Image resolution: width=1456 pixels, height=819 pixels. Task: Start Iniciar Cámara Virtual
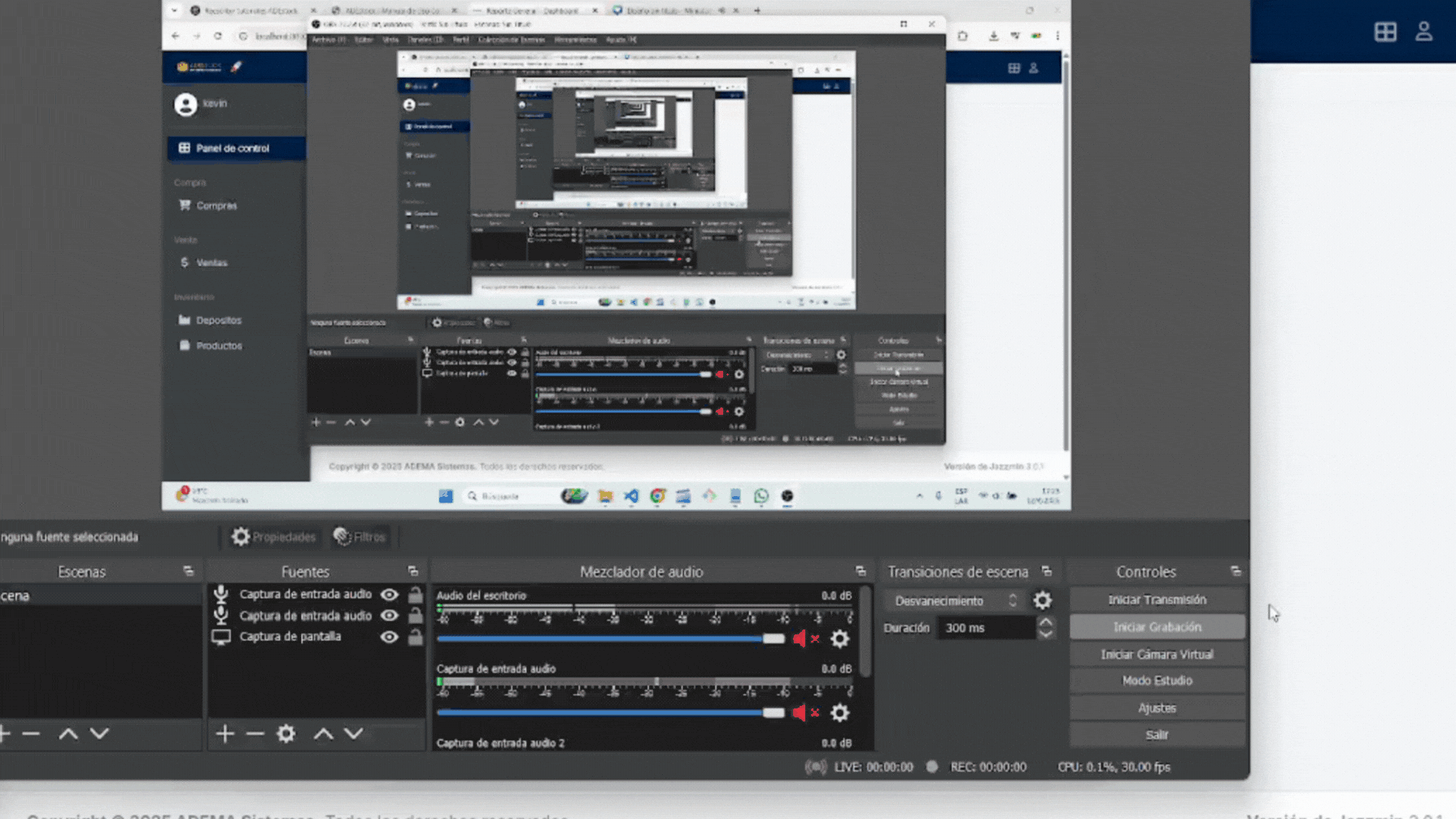point(1157,655)
